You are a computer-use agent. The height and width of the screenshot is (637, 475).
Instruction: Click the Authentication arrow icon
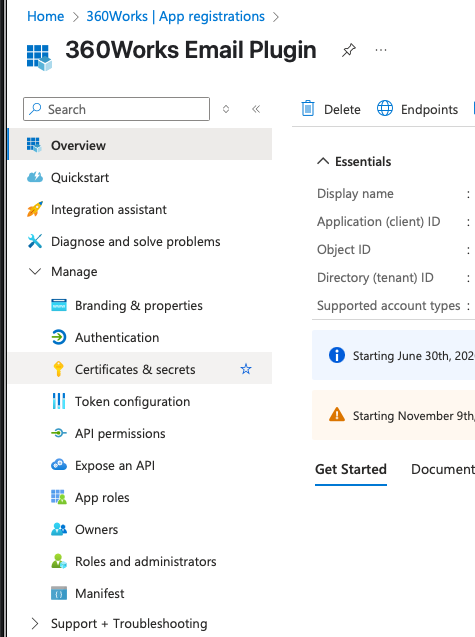tap(59, 337)
